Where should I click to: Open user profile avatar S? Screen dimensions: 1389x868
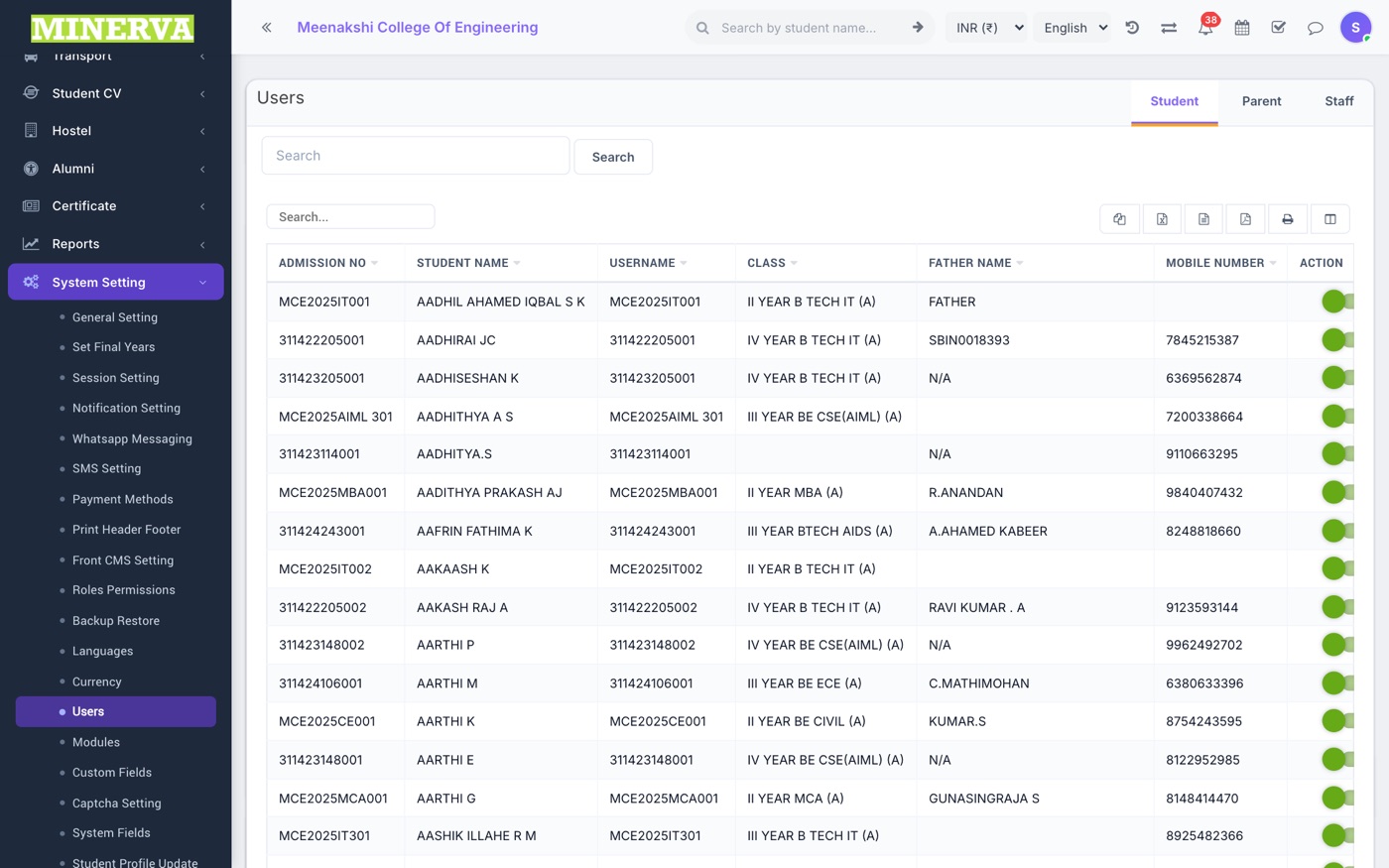1355,27
